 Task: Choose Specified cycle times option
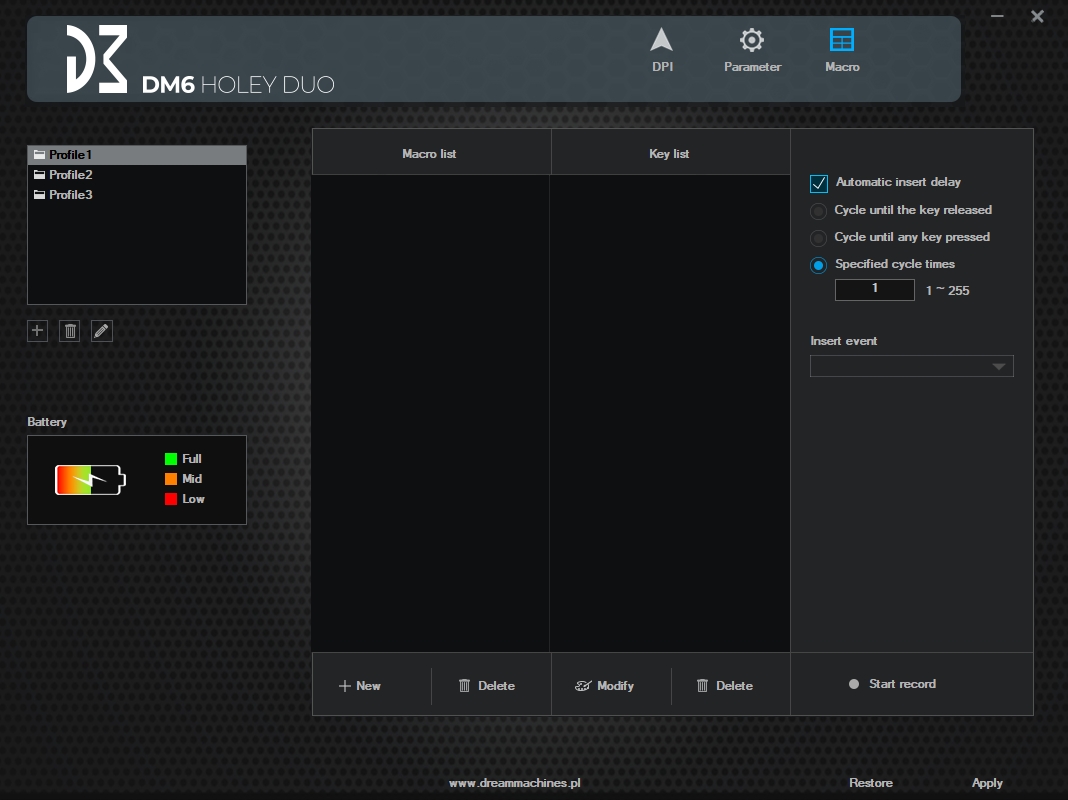(818, 266)
